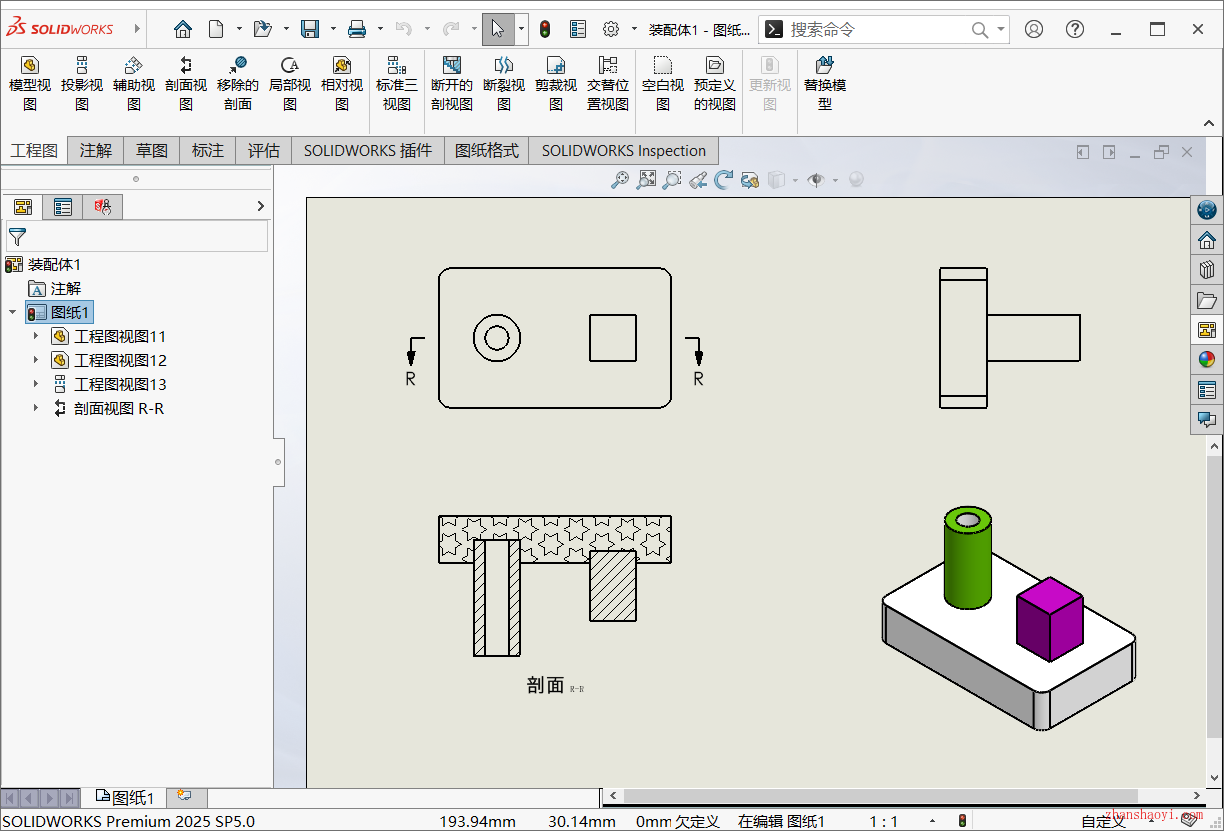
Task: Expand 剖面视图 R-R tree node
Action: [x=36, y=408]
